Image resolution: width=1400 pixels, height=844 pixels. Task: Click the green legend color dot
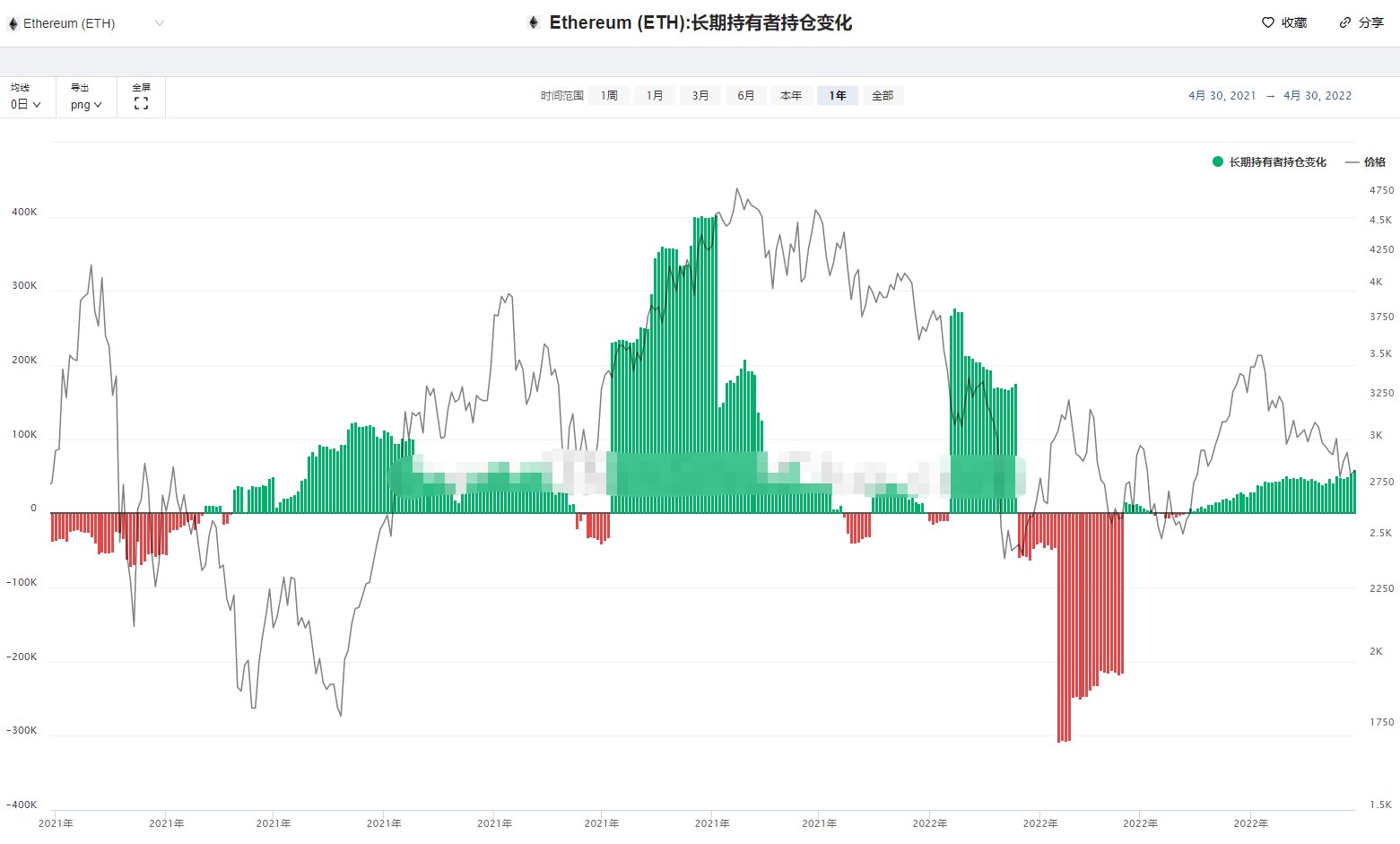click(x=1217, y=161)
